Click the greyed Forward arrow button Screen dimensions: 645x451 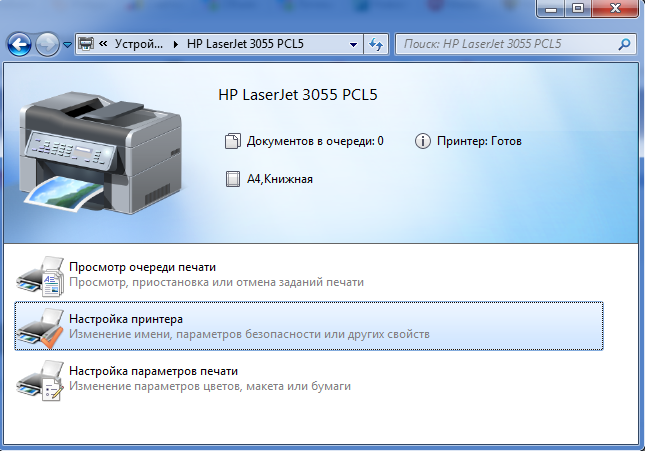tap(47, 44)
